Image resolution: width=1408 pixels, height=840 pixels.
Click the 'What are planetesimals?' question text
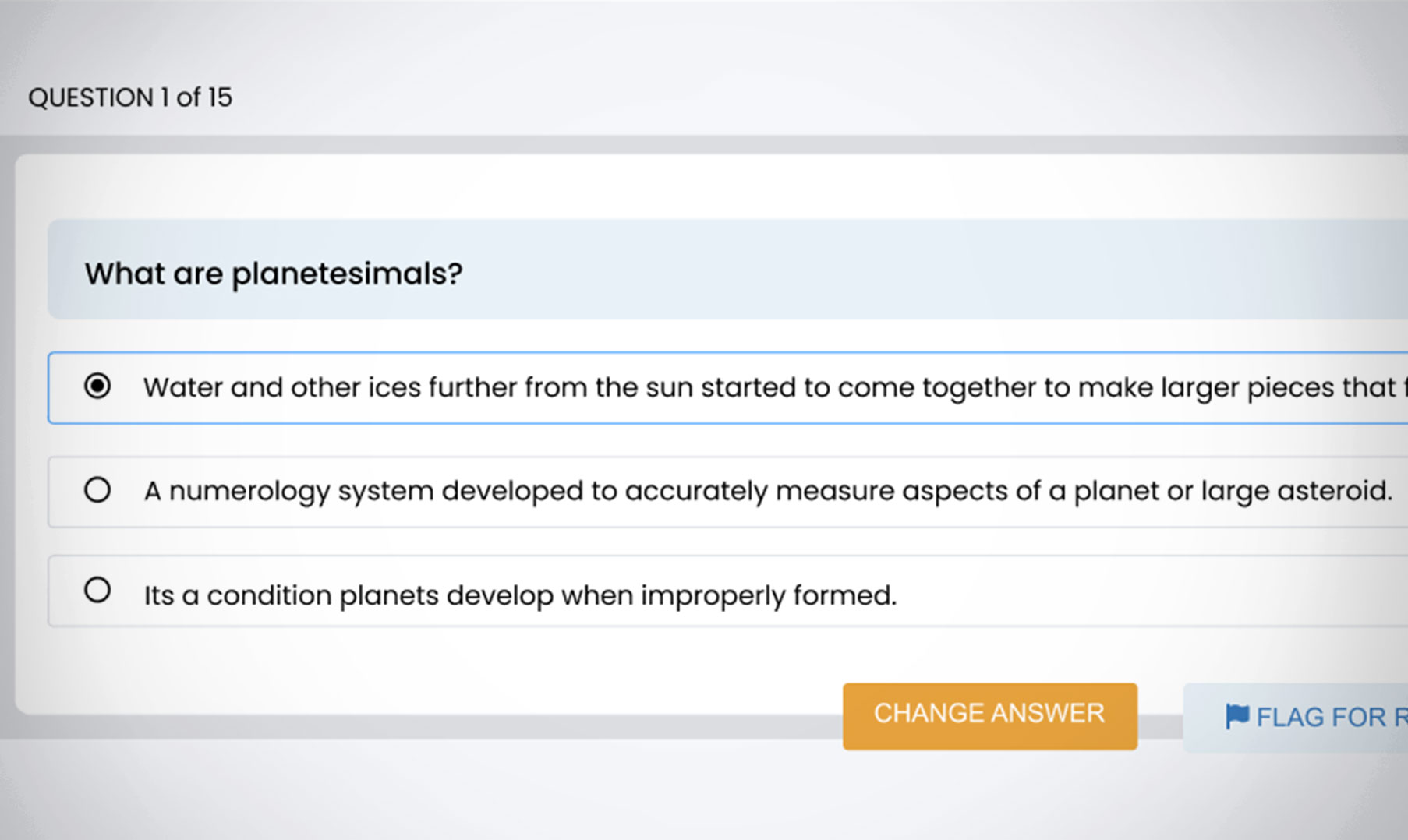point(274,274)
